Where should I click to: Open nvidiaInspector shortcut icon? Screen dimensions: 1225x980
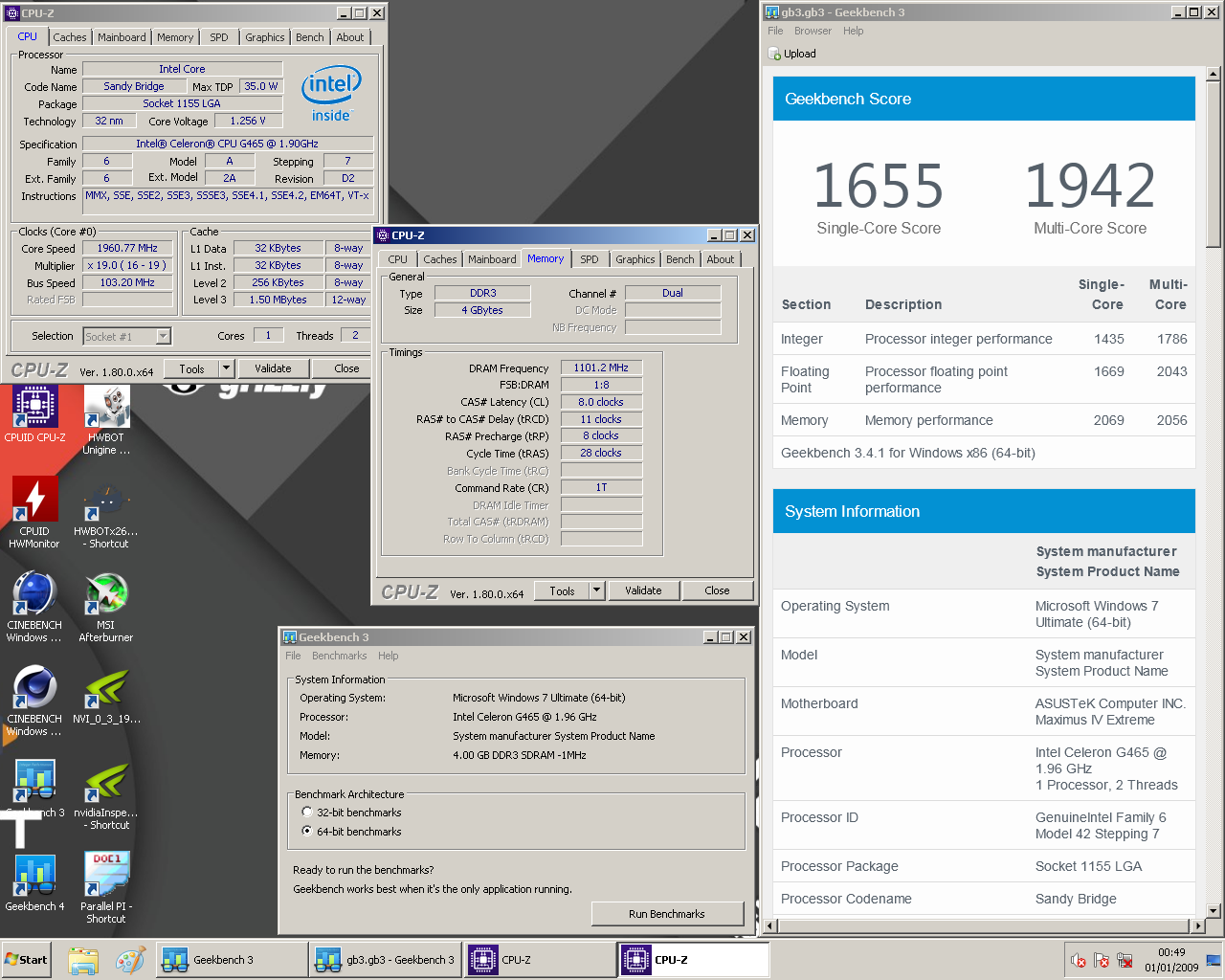pos(106,794)
